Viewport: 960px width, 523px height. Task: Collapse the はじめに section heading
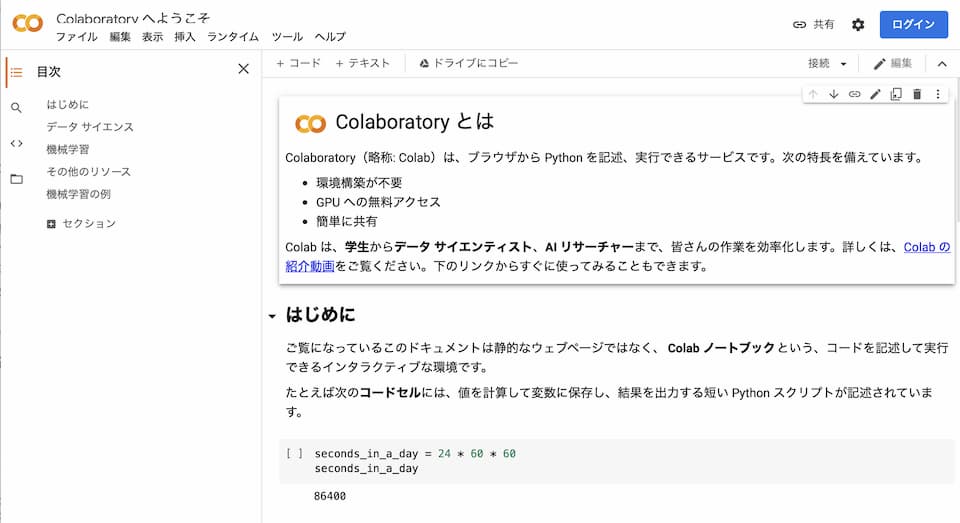pos(272,316)
